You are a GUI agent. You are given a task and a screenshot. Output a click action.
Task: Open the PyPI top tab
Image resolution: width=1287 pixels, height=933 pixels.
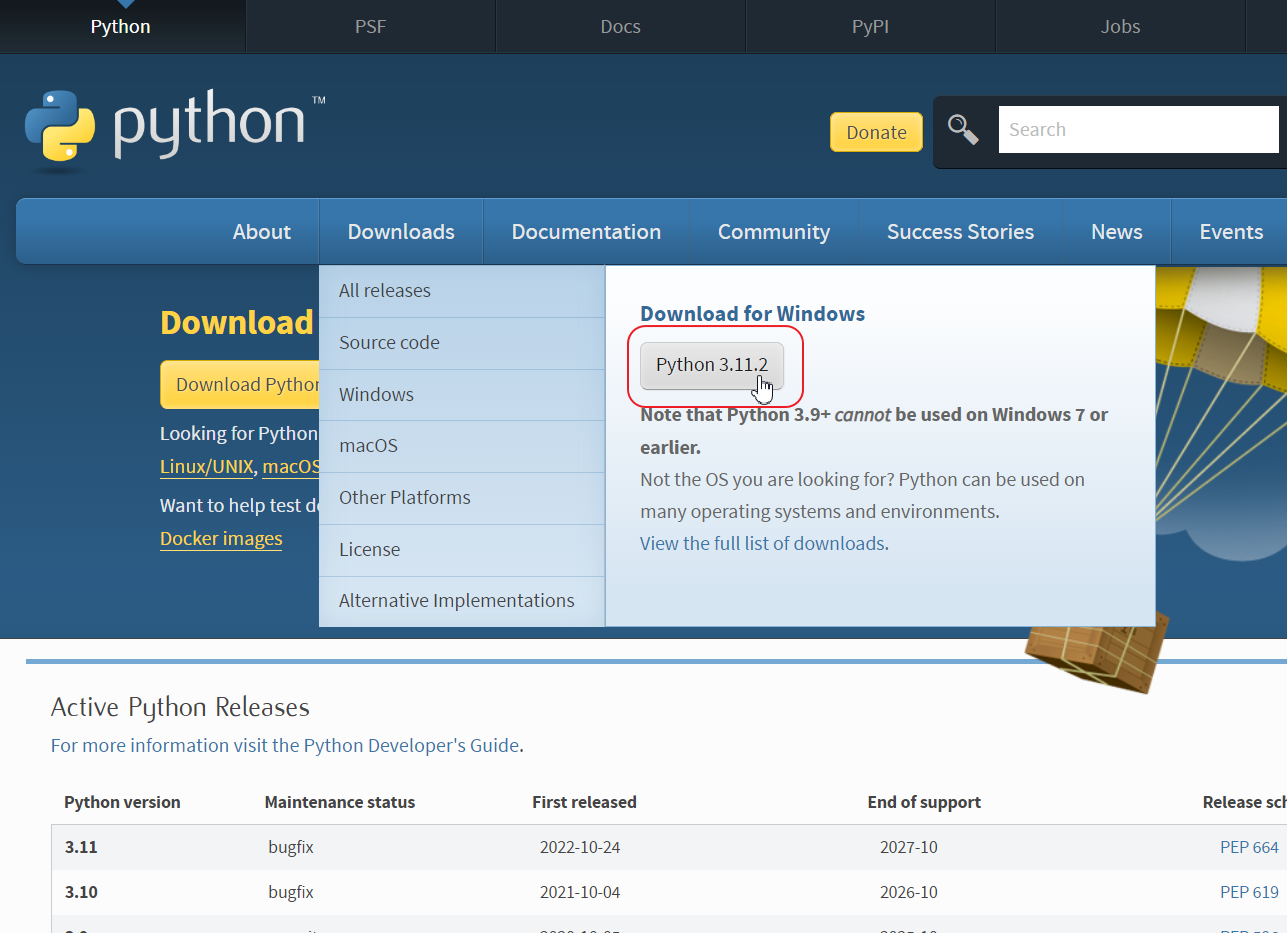coord(870,26)
